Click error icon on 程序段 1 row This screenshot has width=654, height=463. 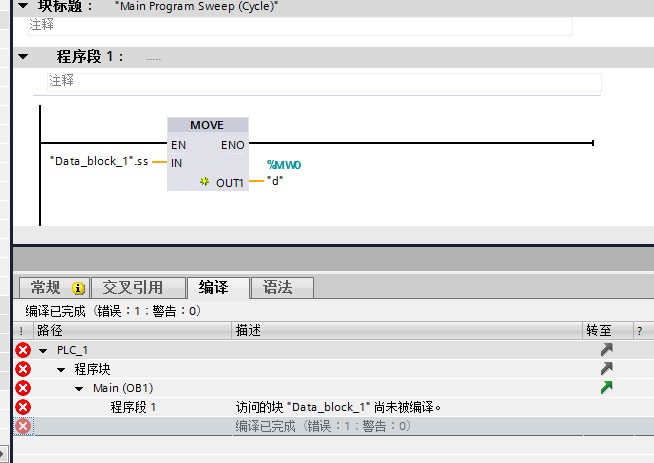tap(23, 407)
